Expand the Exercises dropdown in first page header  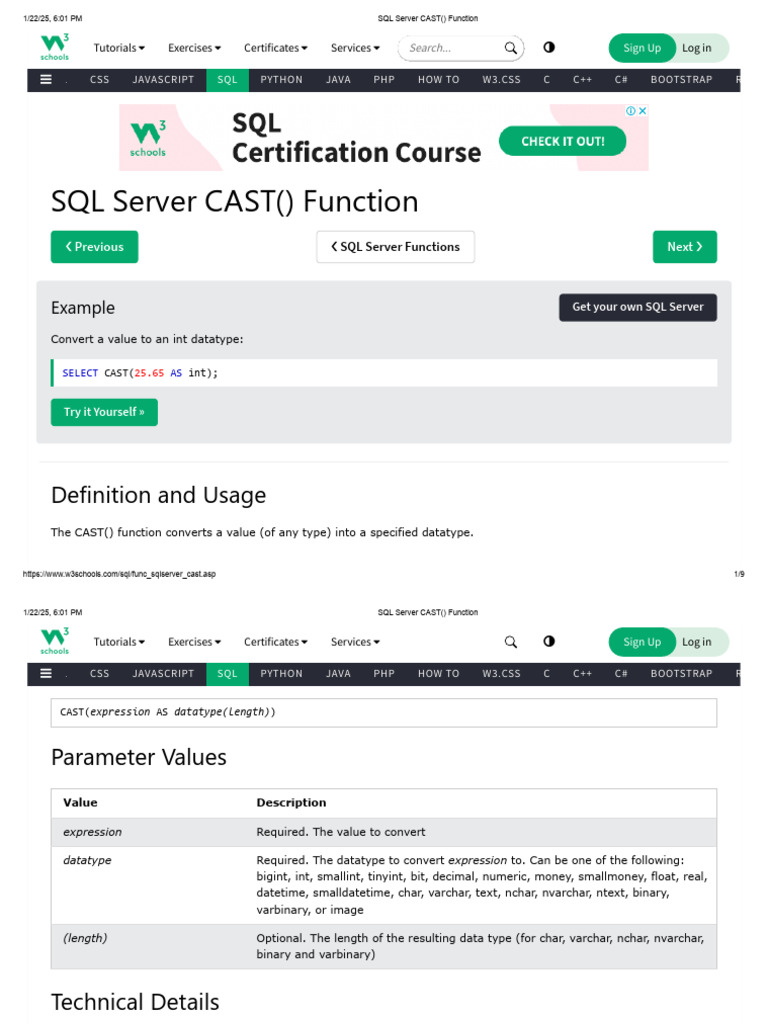tap(194, 48)
